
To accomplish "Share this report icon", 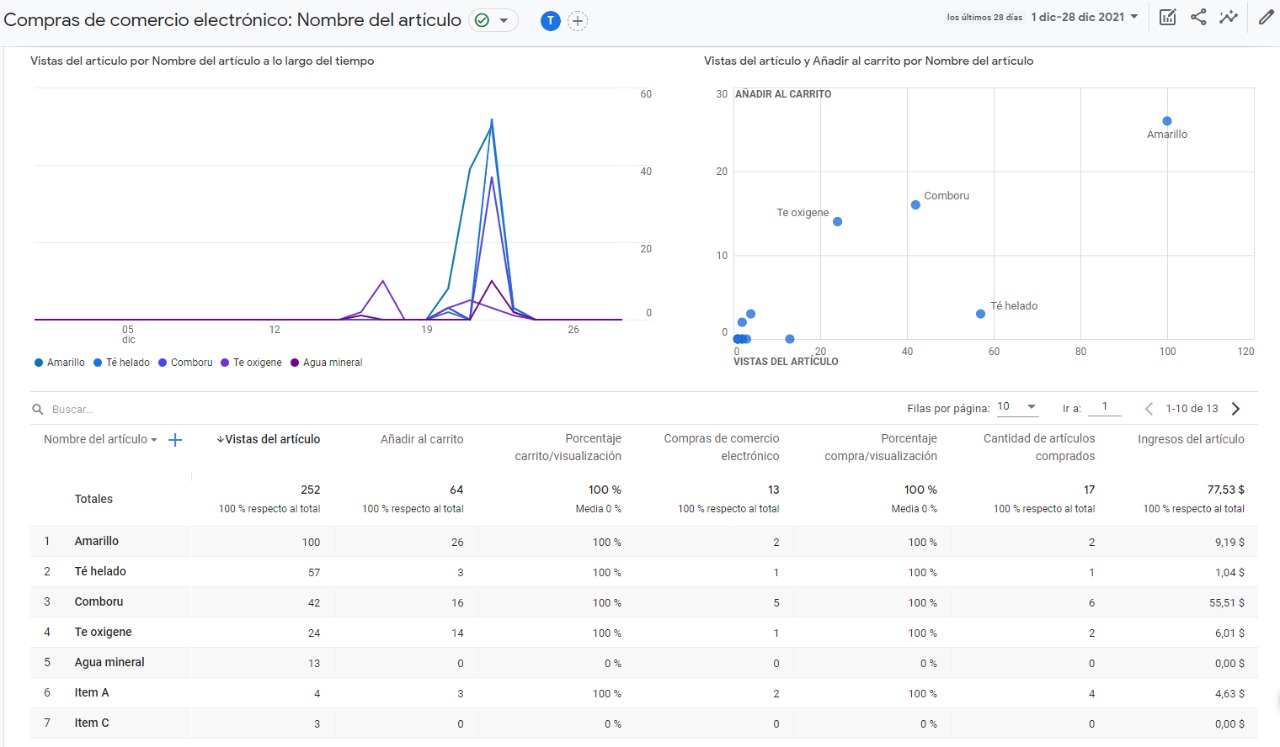I will [1198, 17].
